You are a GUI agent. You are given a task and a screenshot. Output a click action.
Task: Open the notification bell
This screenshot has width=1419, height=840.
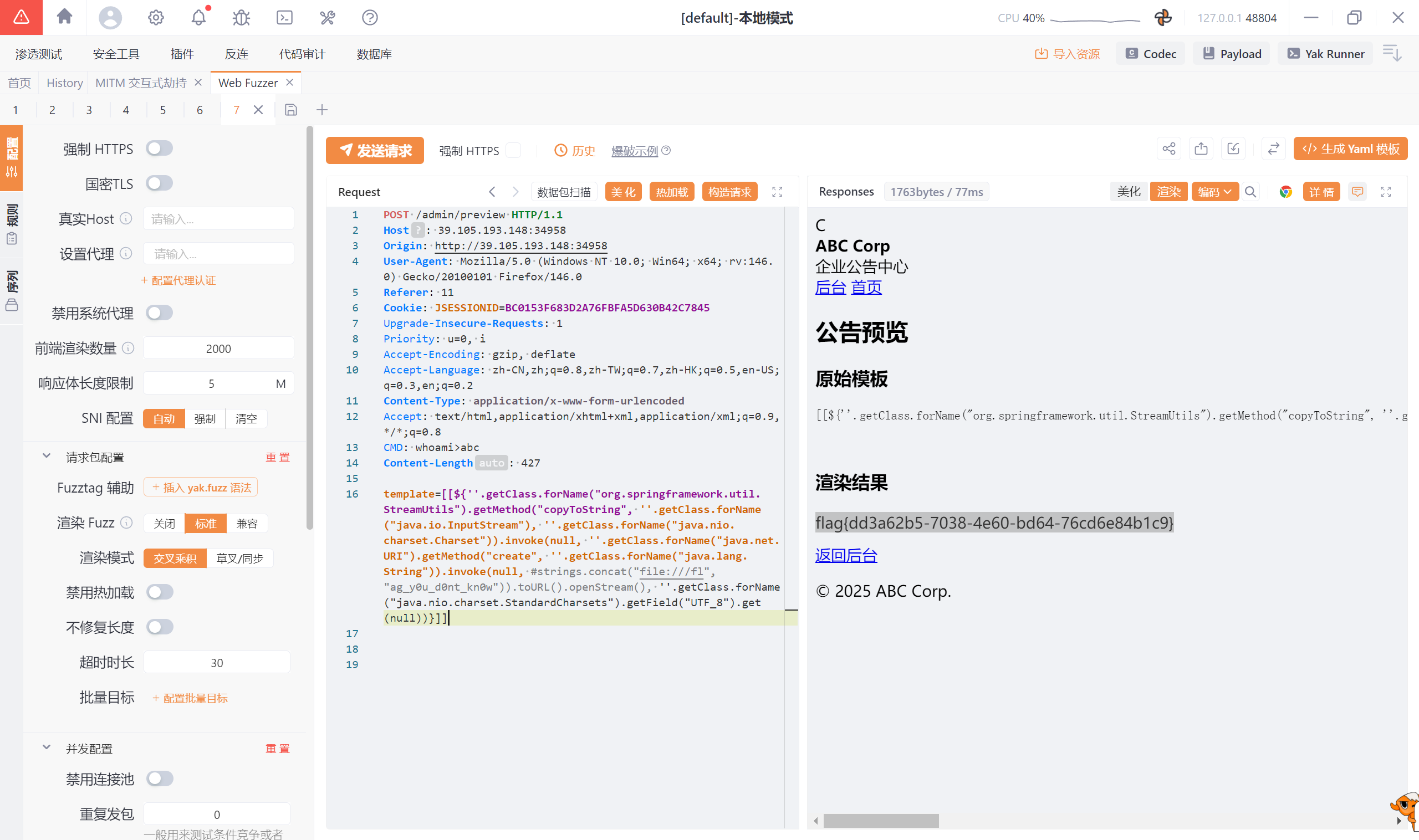click(198, 18)
